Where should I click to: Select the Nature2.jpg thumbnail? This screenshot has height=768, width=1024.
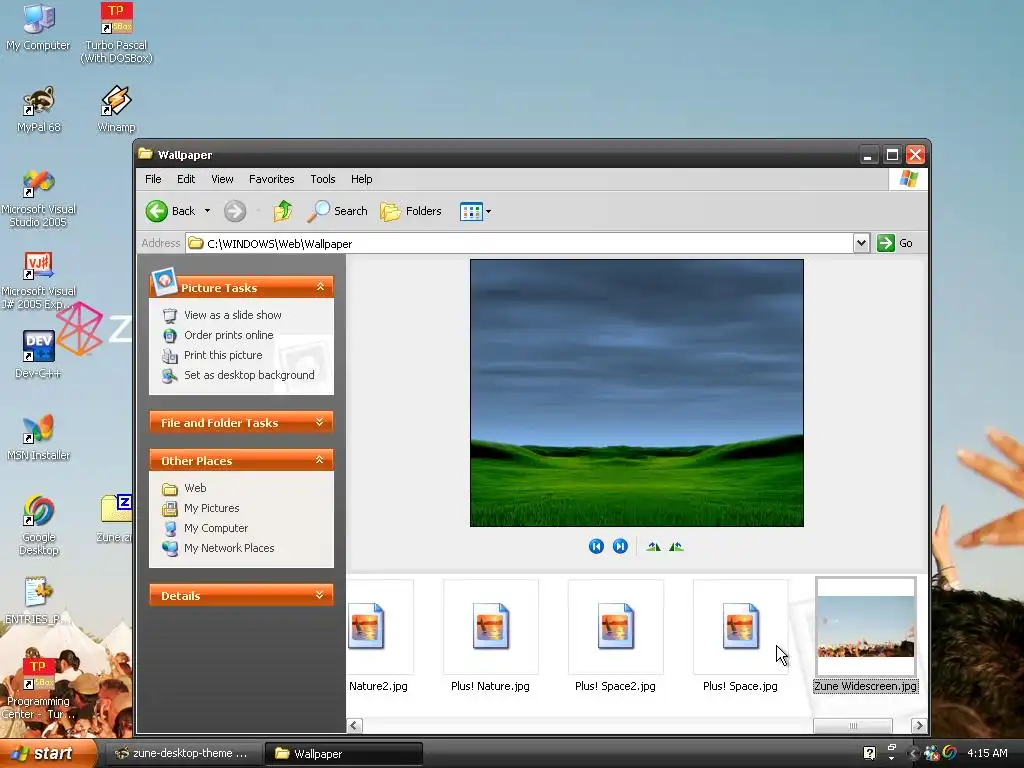pos(377,635)
